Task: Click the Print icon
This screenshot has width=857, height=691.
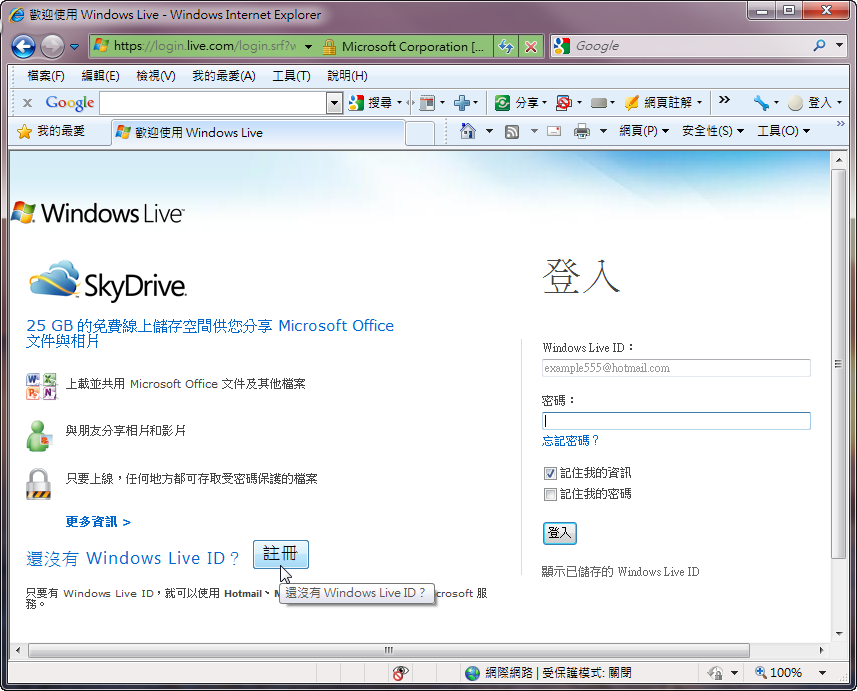Action: 582,131
